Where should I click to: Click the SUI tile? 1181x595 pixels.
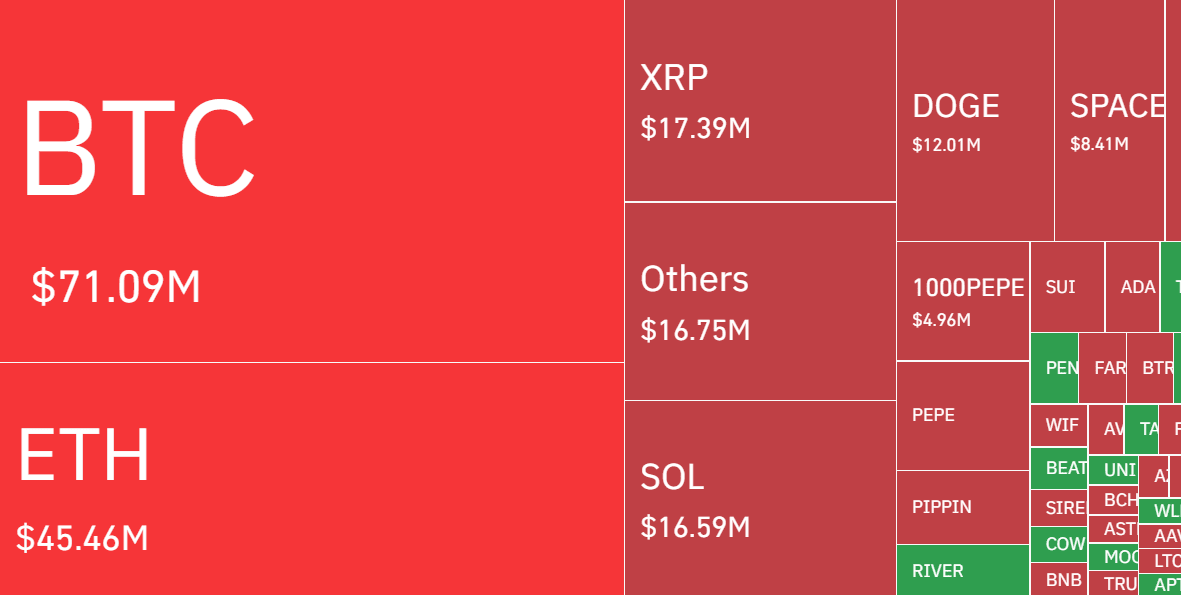click(x=1067, y=287)
